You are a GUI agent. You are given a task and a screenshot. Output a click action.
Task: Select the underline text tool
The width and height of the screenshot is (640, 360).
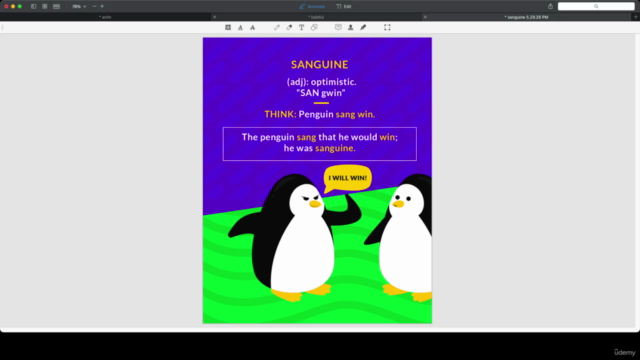point(240,27)
